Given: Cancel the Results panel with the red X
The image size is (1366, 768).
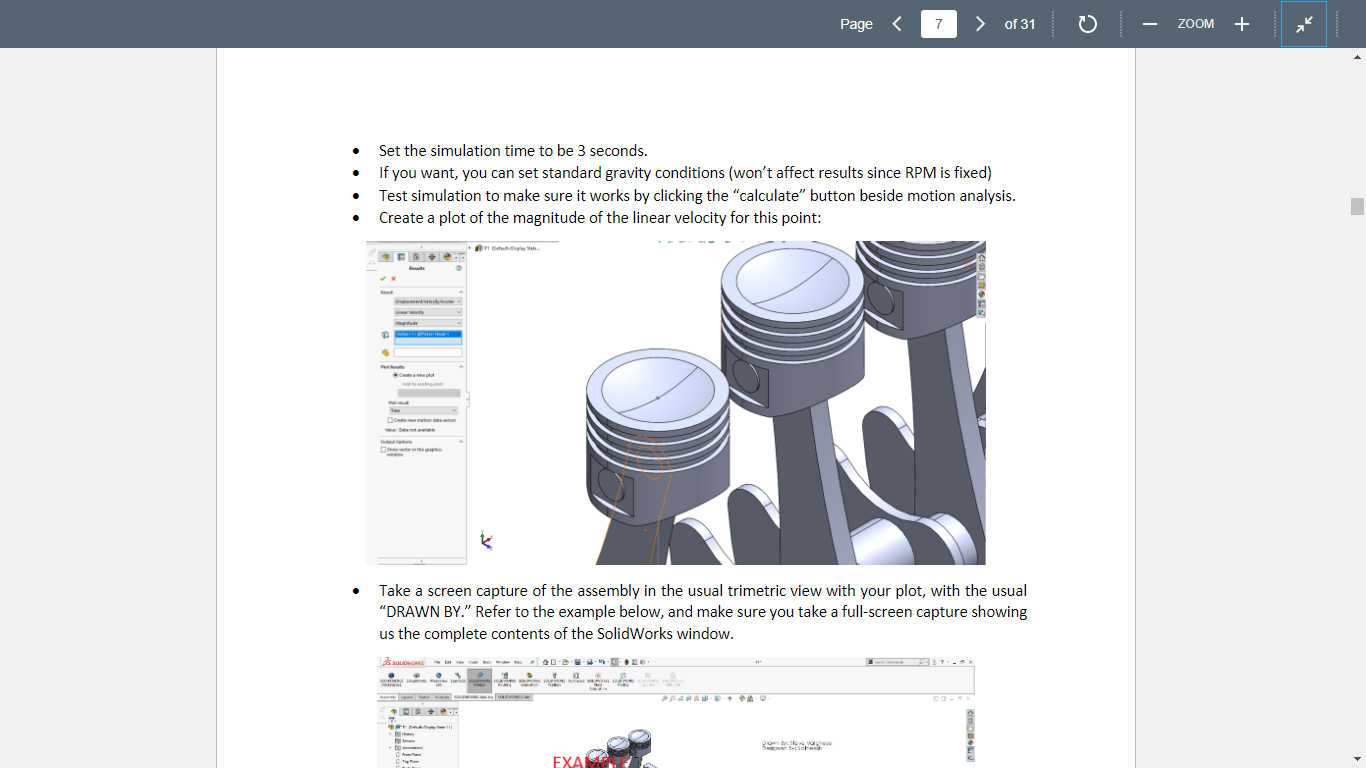Looking at the screenshot, I should (x=392, y=278).
